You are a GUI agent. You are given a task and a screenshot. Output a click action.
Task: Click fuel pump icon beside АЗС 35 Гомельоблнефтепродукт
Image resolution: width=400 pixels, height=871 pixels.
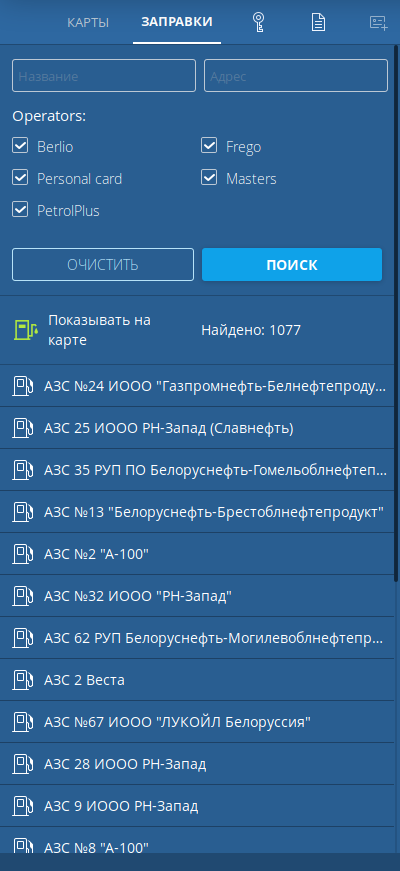(x=23, y=470)
